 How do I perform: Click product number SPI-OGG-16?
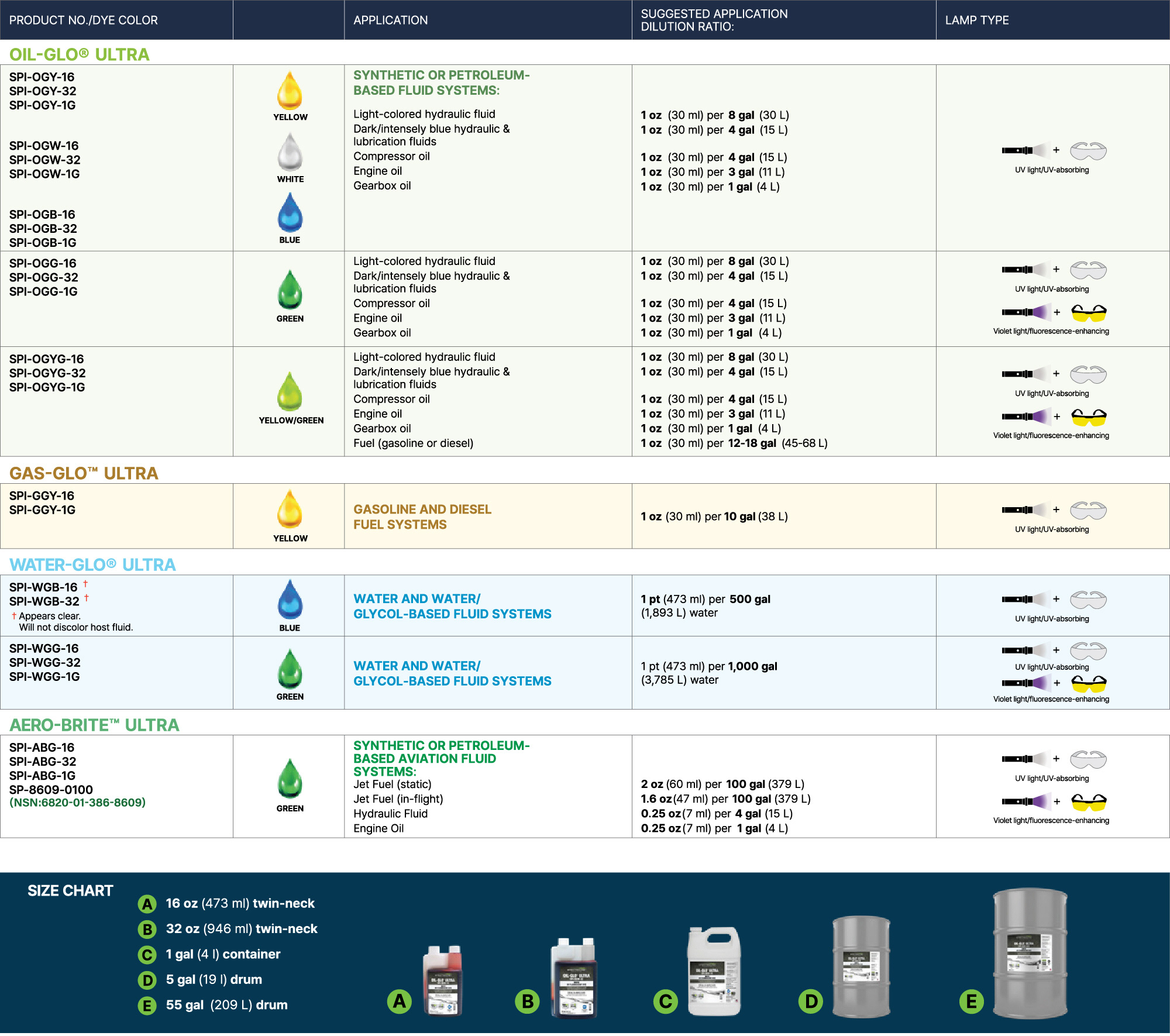click(43, 263)
